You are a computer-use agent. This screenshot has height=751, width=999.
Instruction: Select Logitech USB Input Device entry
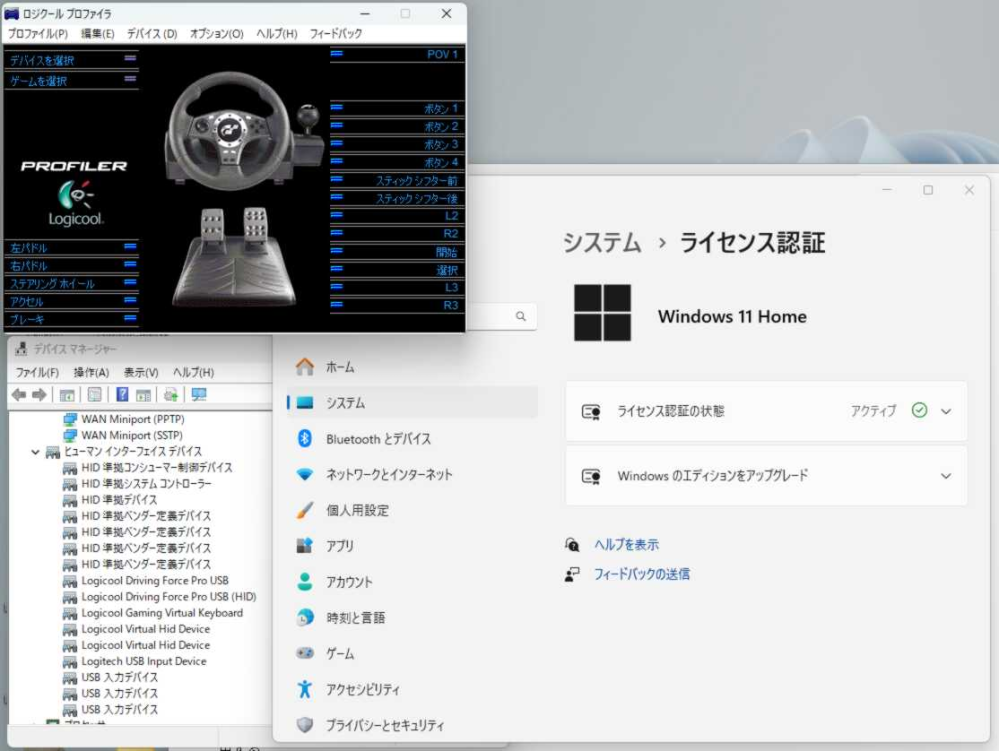click(144, 661)
